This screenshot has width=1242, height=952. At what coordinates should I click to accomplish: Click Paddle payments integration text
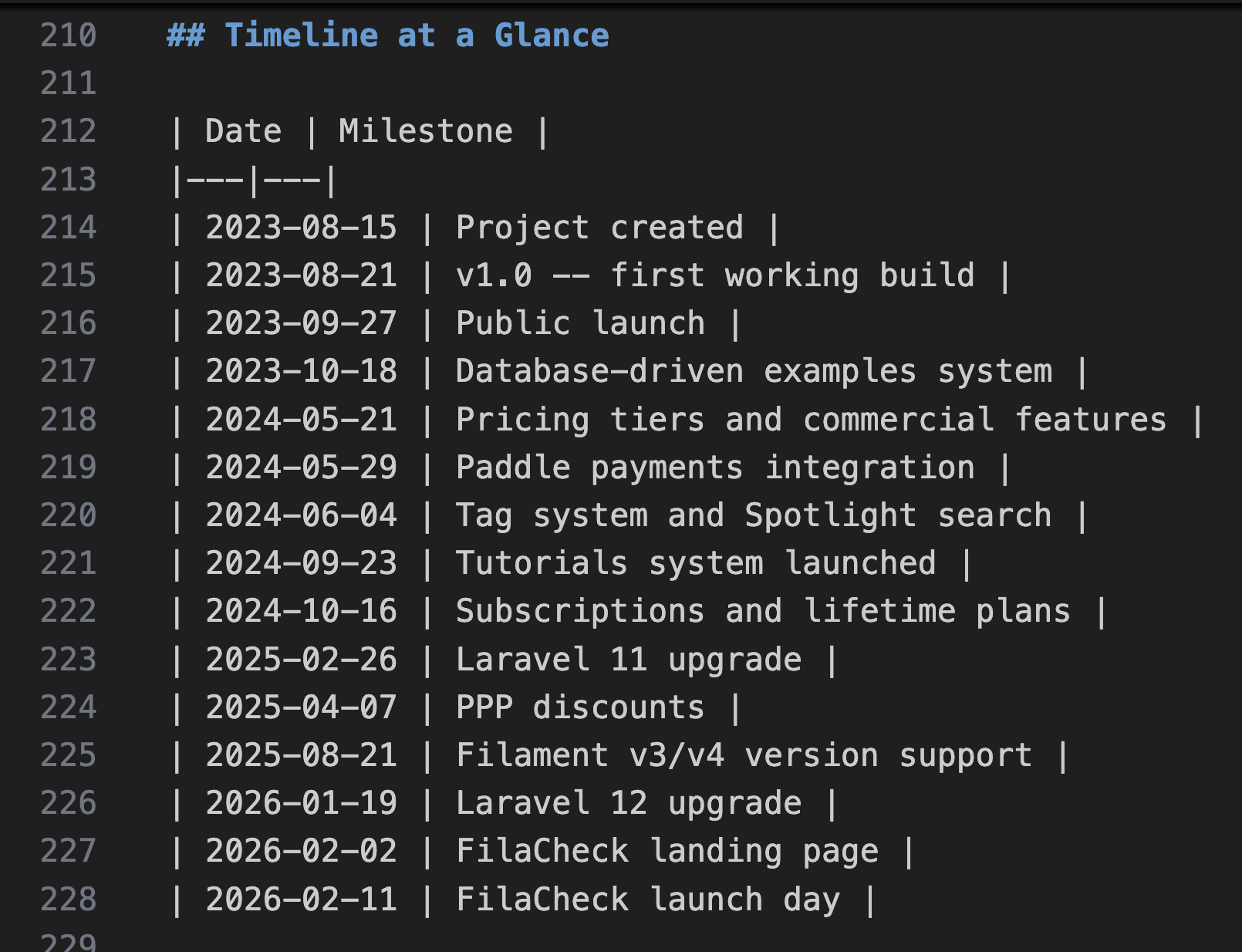tap(715, 468)
